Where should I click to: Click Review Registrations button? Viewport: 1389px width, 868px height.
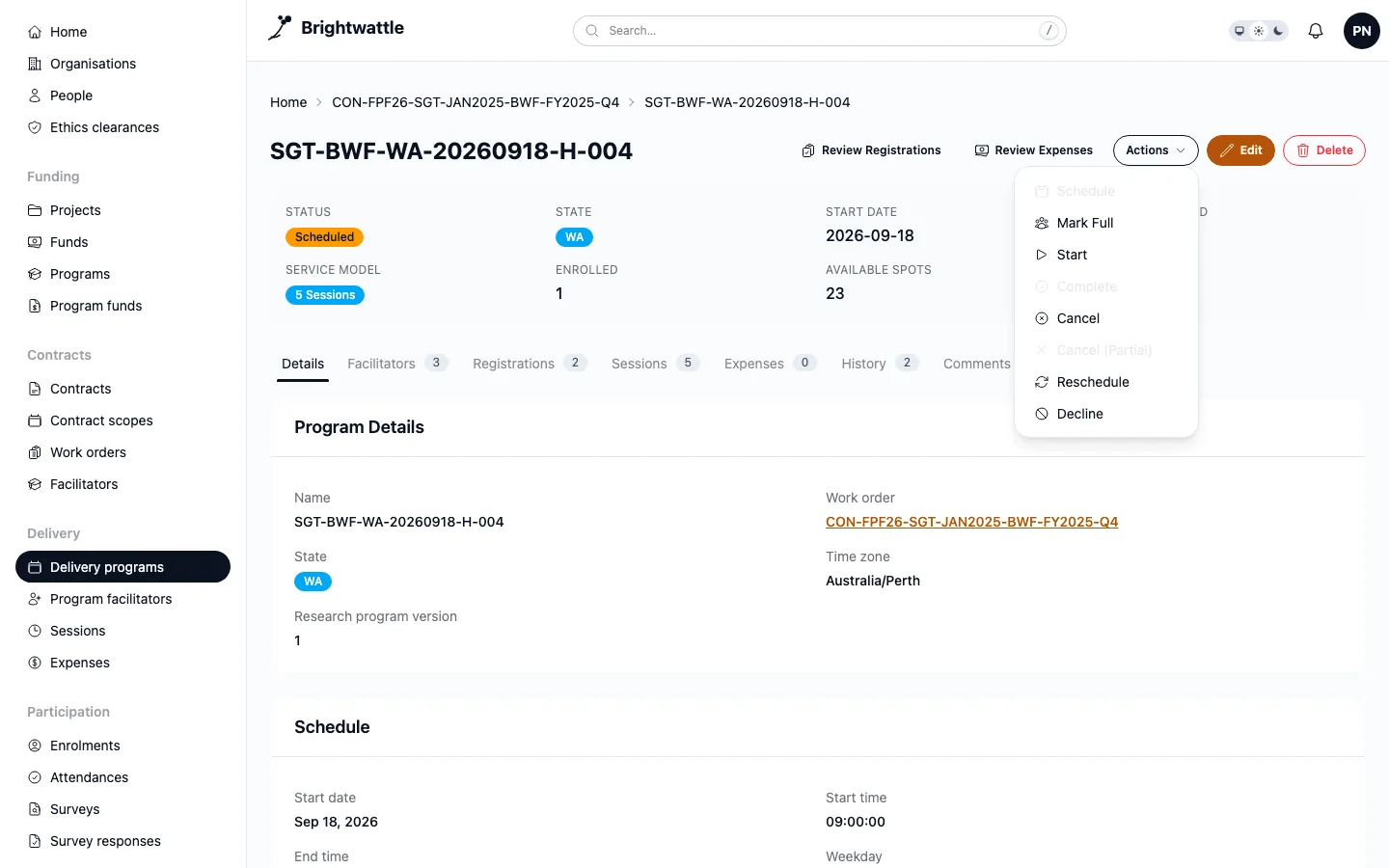(x=871, y=150)
